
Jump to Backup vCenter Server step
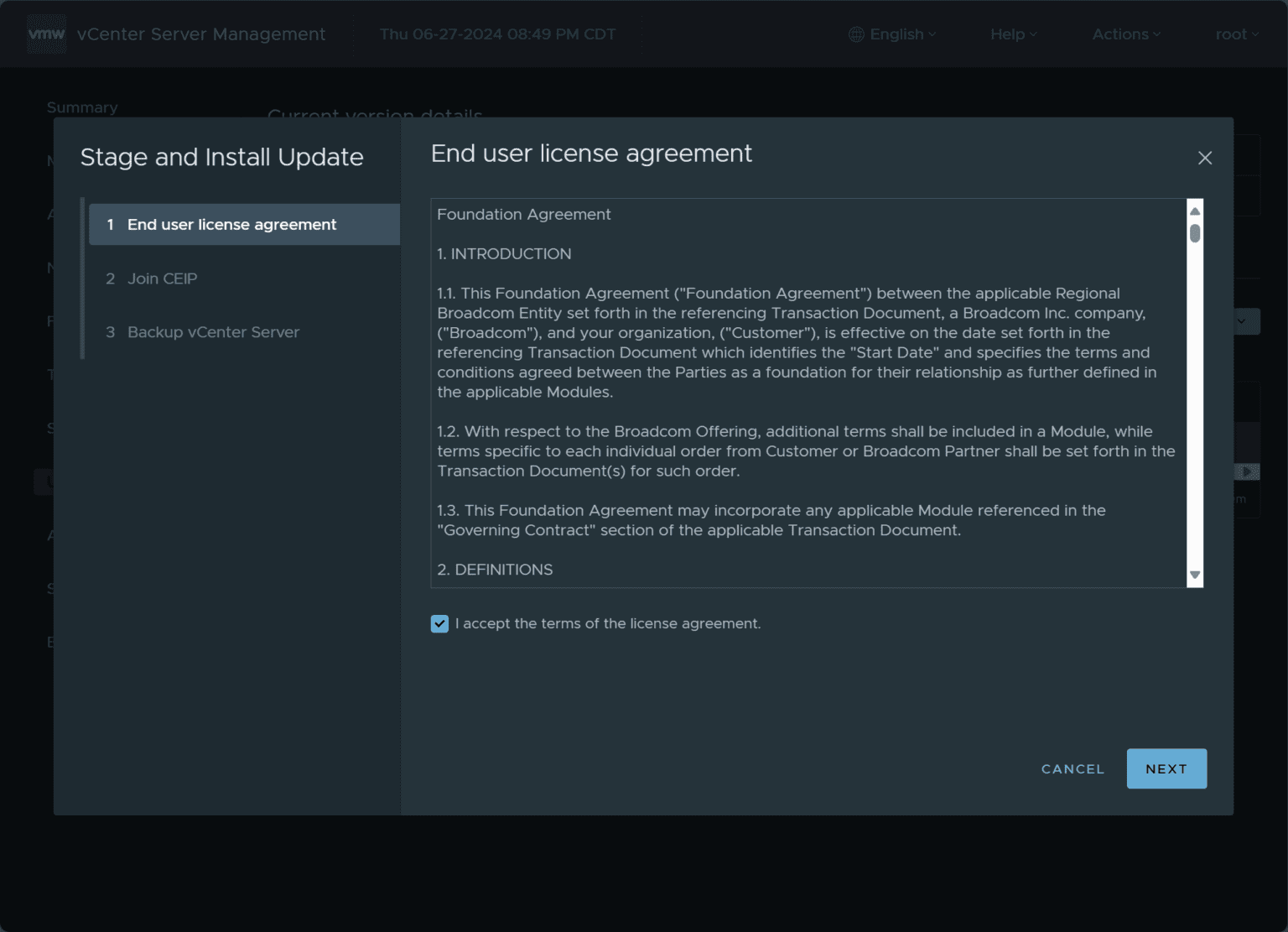(x=213, y=332)
